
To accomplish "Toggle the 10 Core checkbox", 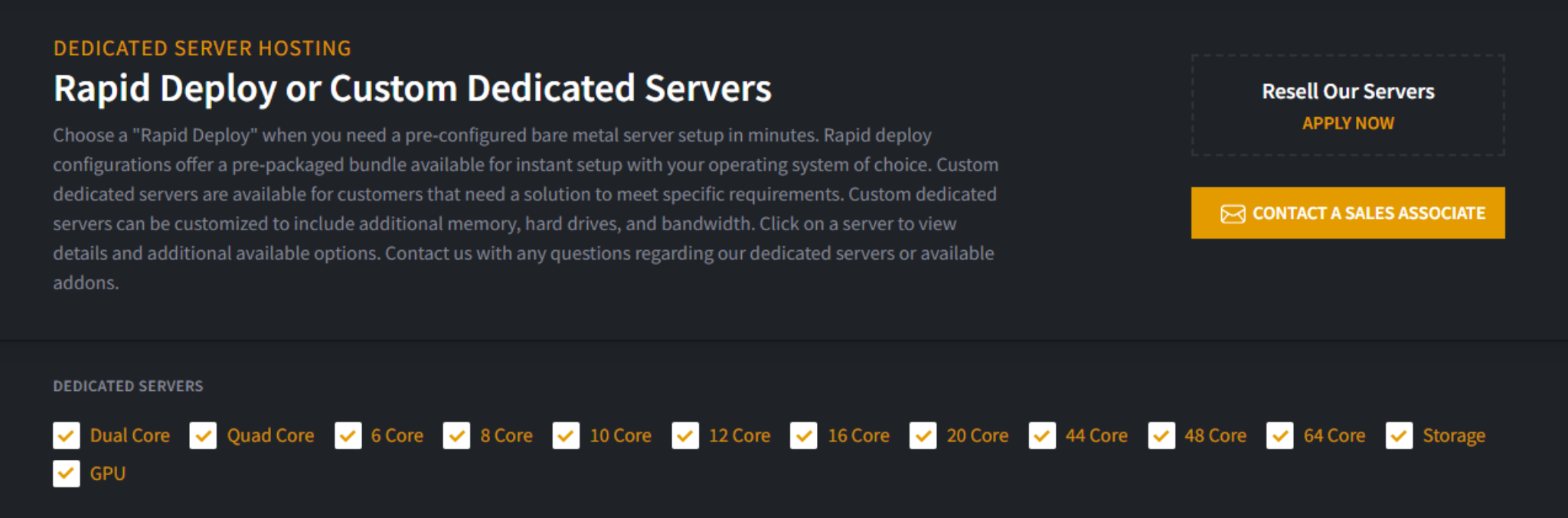I will pos(566,435).
